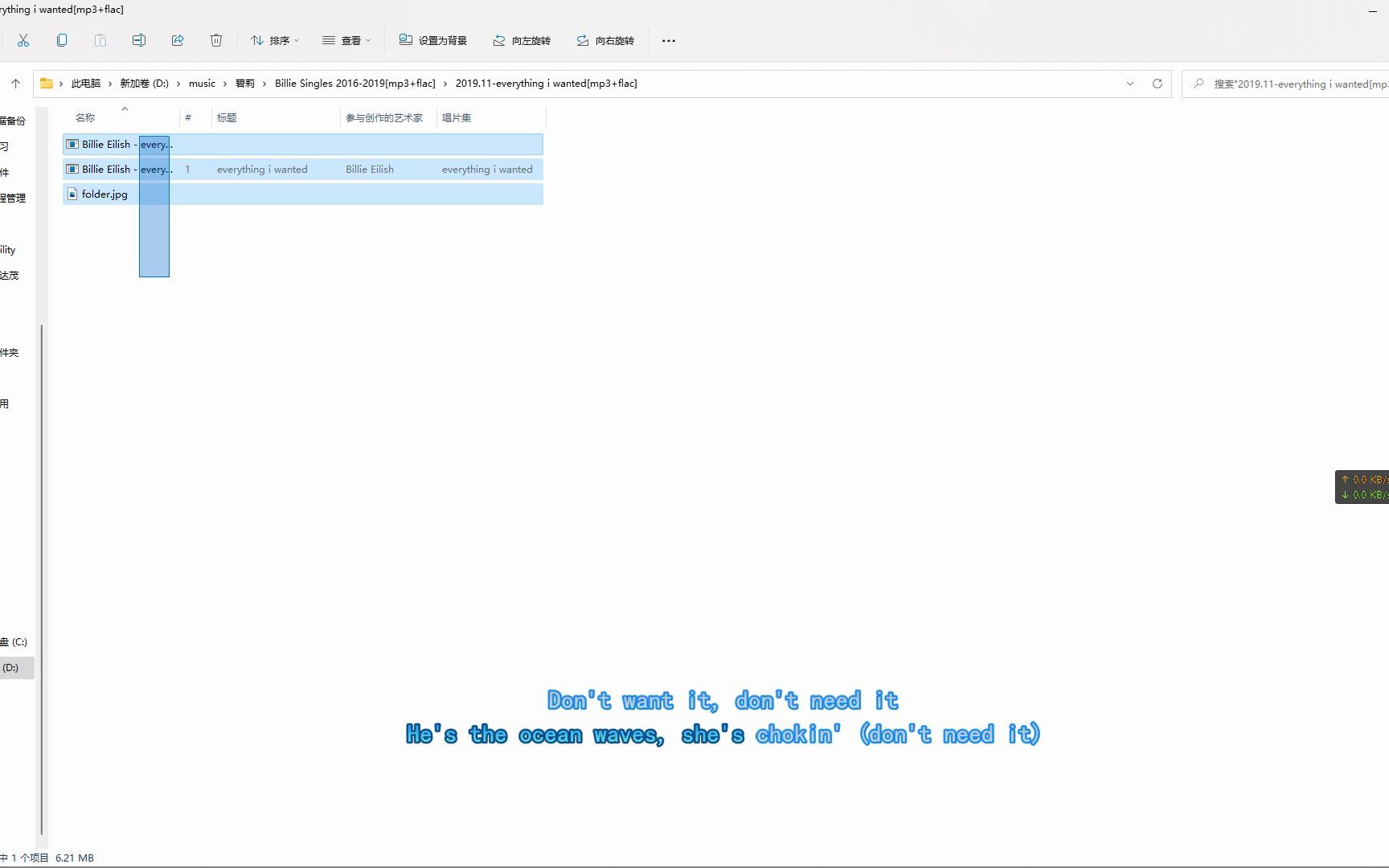
Task: Select Billie Singles 2016-2019 breadcrumb segment
Action: click(355, 84)
